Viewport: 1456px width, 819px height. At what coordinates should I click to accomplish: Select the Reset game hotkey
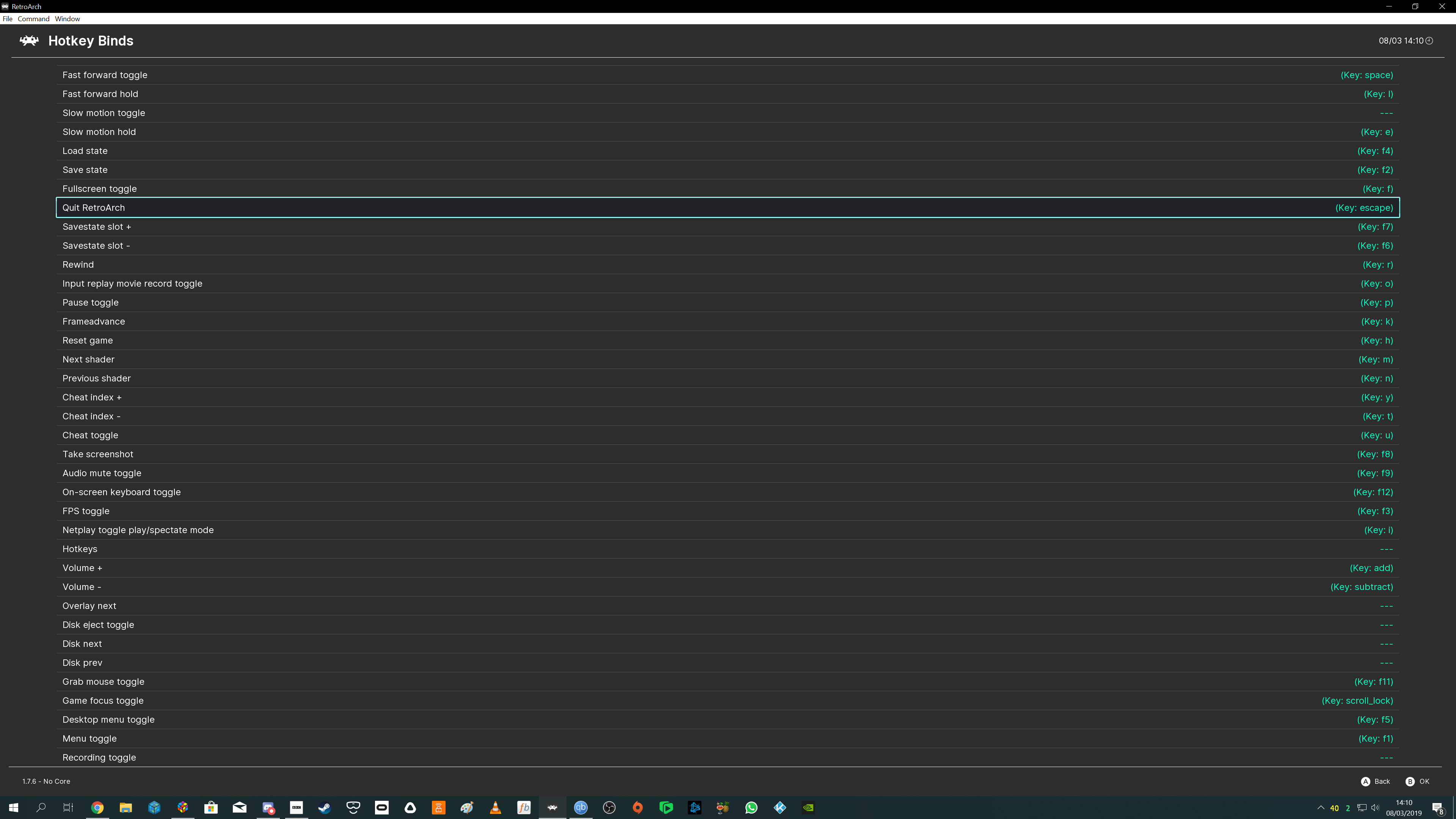pos(728,340)
